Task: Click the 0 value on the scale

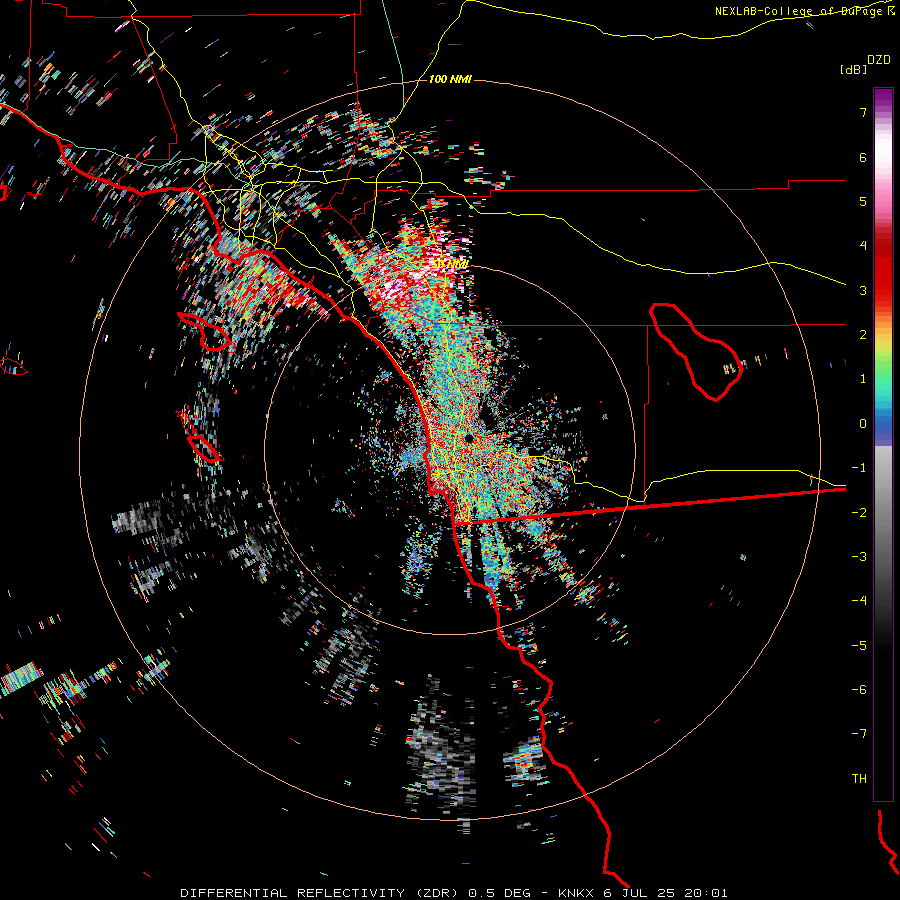Action: pyautogui.click(x=863, y=424)
